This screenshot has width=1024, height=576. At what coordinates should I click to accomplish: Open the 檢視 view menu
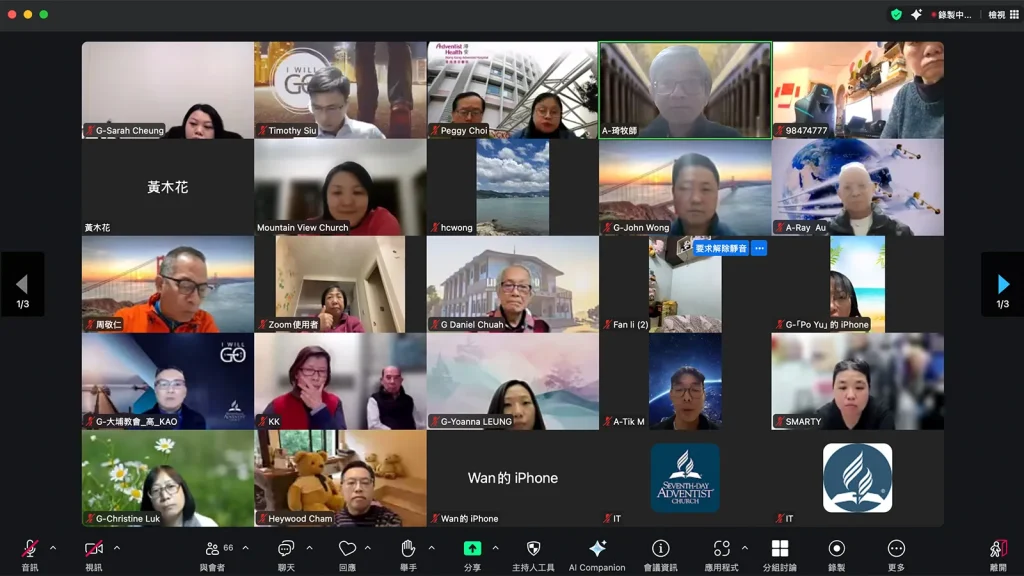coord(996,15)
